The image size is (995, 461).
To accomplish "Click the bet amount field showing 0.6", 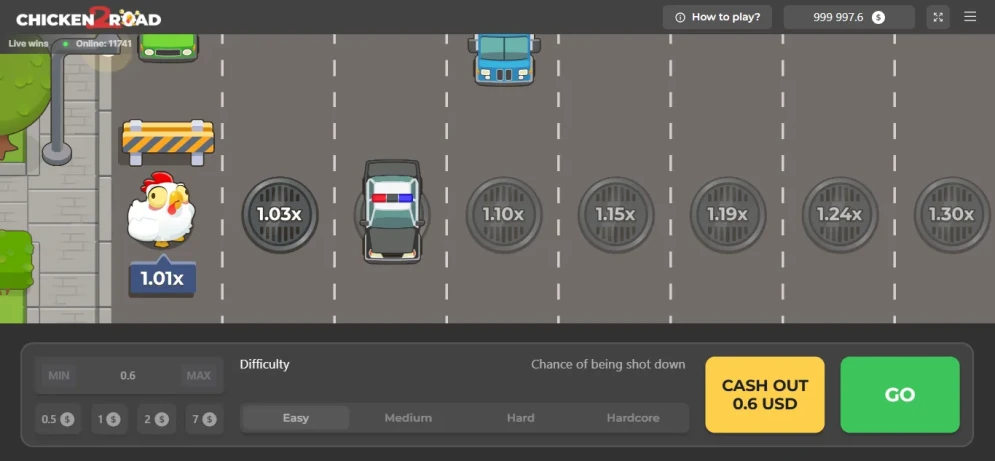I will 128,375.
